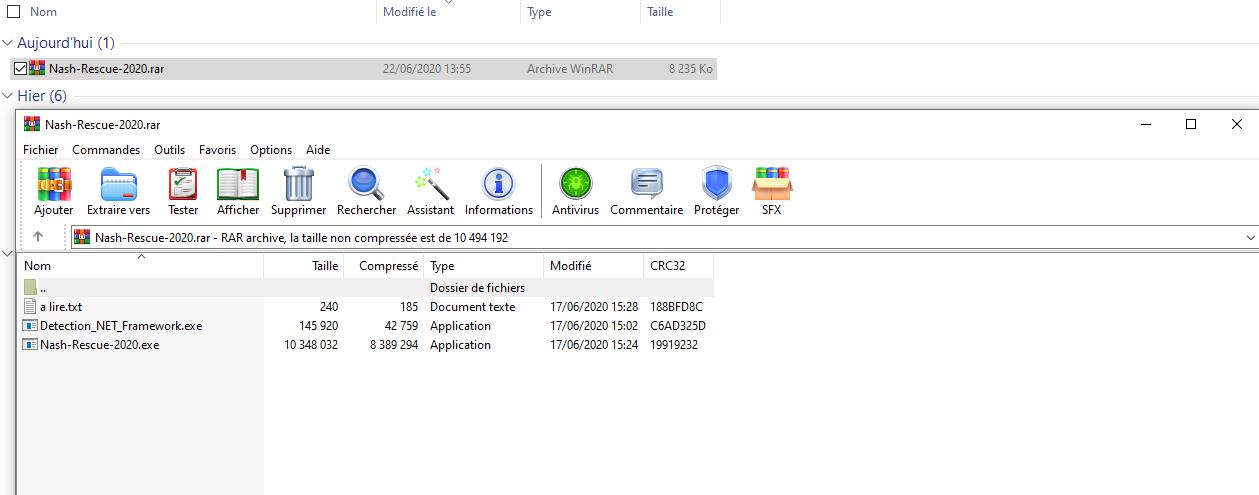Select Nash-Rescue-2020.exe file name
Image resolution: width=1259 pixels, height=495 pixels.
(x=99, y=345)
